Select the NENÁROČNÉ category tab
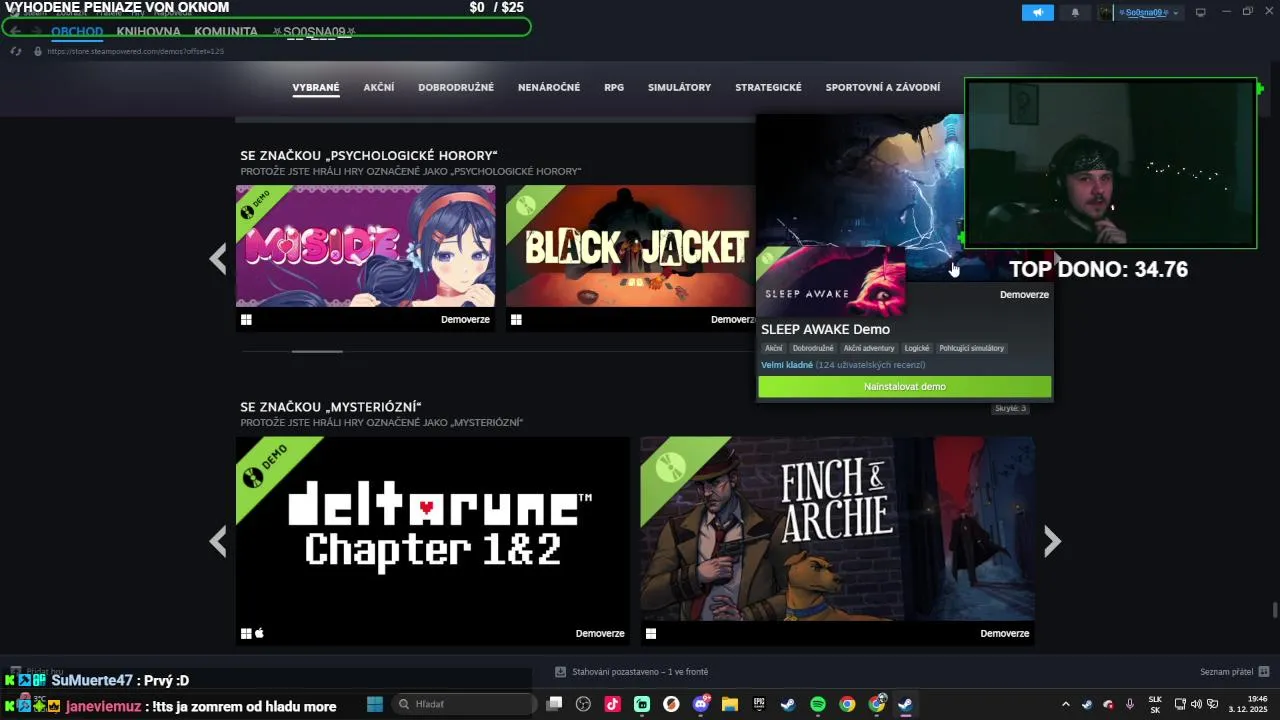Image resolution: width=1280 pixels, height=720 pixels. [549, 88]
